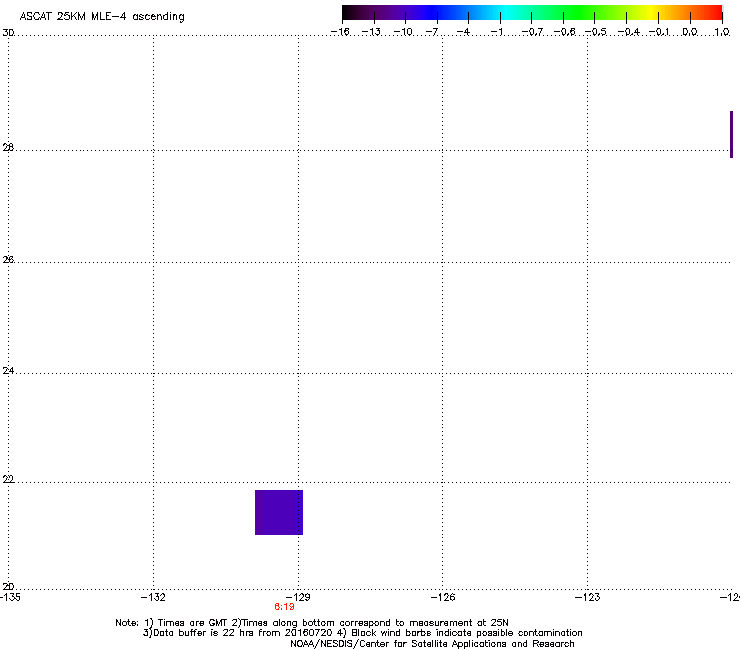Click the colorbar label "-4"
Screen dimensions: 740x650
[x=463, y=32]
